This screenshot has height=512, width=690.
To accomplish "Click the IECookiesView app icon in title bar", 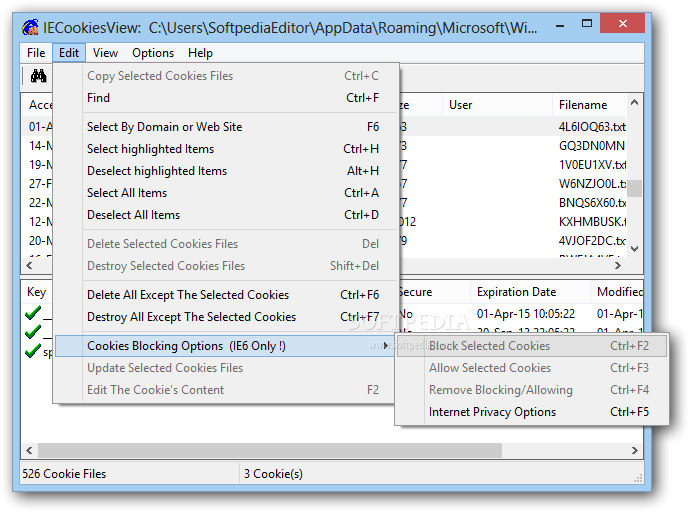I will 30,27.
